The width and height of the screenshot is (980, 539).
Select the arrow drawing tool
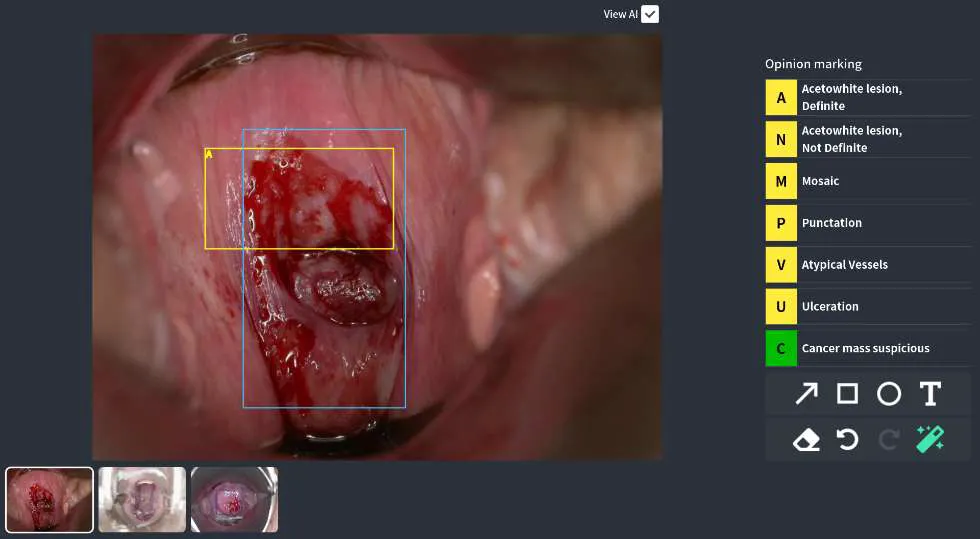click(x=806, y=394)
